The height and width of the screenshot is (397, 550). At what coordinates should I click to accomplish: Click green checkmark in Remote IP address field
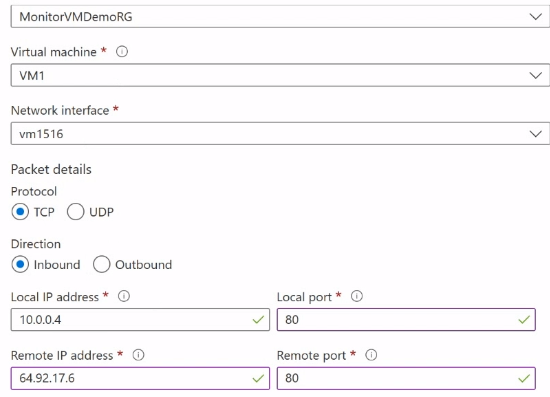258,378
